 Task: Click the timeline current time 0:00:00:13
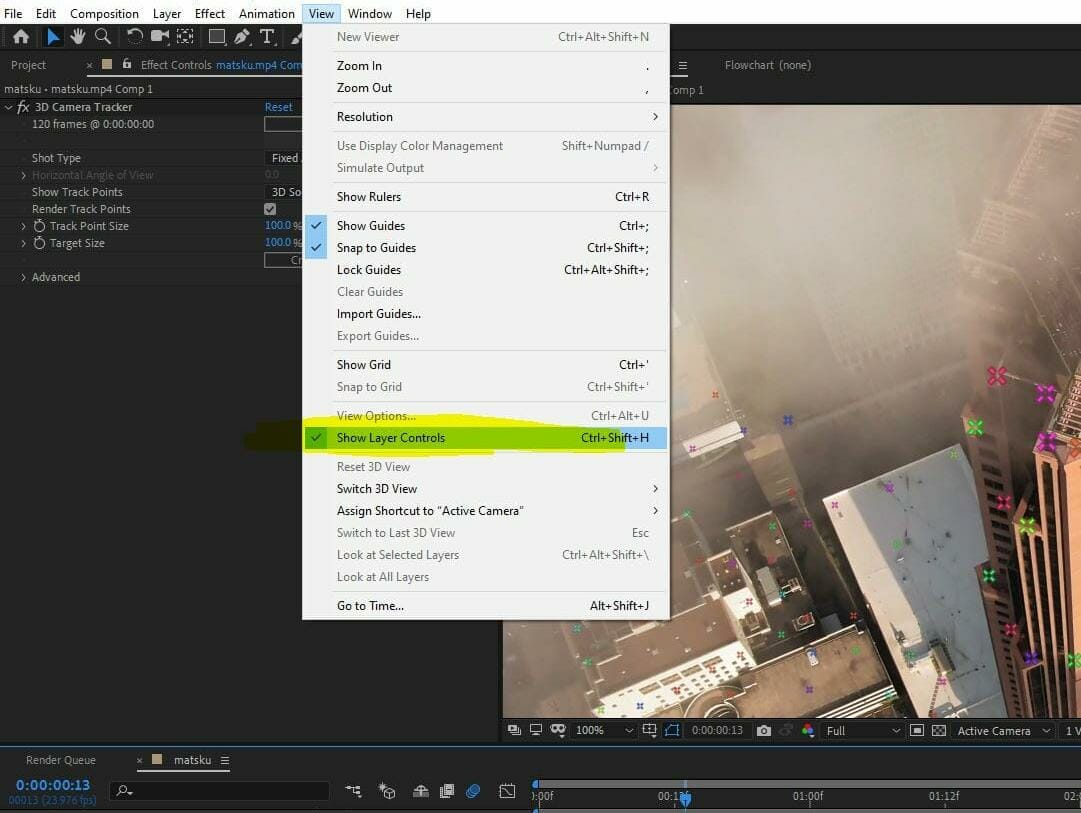pos(53,785)
